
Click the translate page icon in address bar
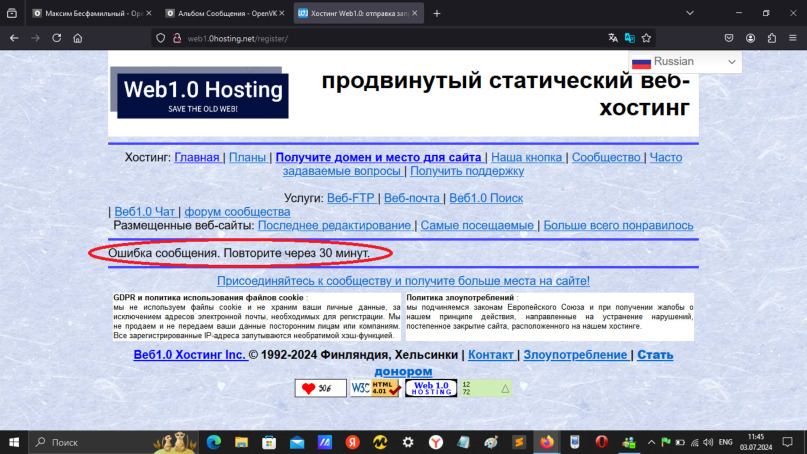click(613, 38)
